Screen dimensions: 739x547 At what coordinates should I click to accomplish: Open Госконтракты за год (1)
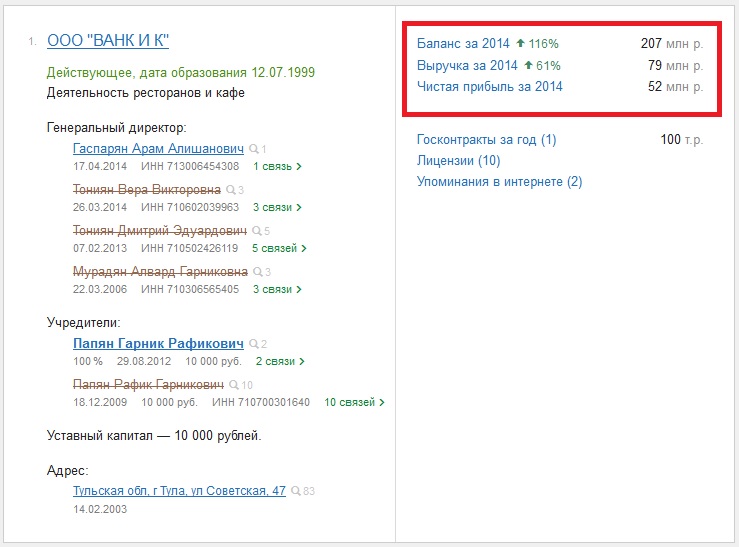[x=486, y=140]
